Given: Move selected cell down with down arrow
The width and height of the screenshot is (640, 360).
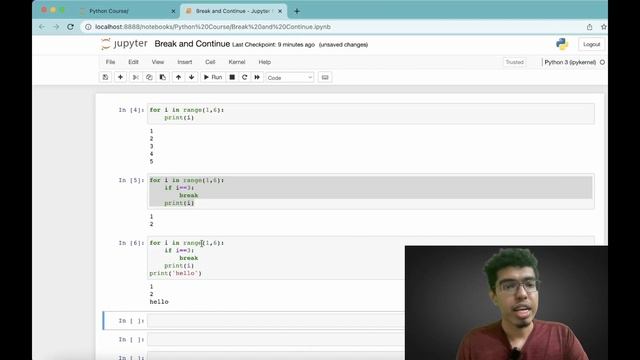Looking at the screenshot, I should 191,77.
